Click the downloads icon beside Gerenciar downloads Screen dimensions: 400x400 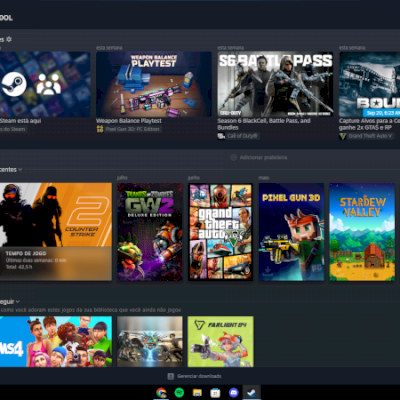click(171, 376)
